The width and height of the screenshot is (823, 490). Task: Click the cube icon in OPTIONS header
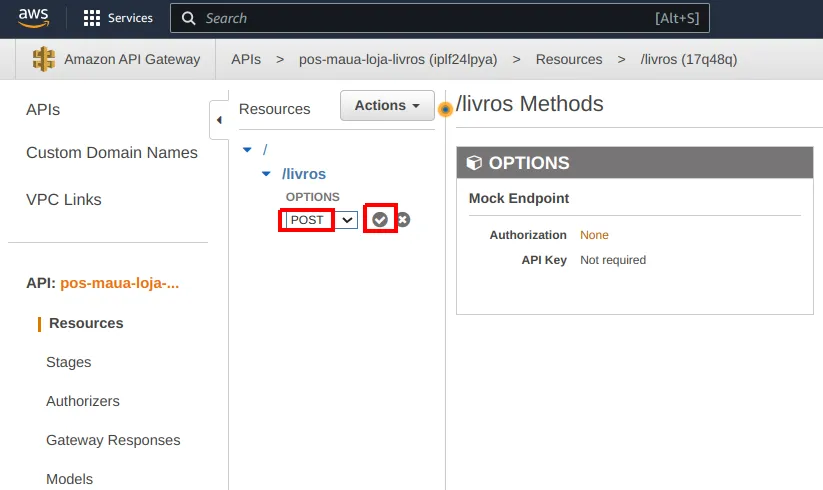(474, 163)
